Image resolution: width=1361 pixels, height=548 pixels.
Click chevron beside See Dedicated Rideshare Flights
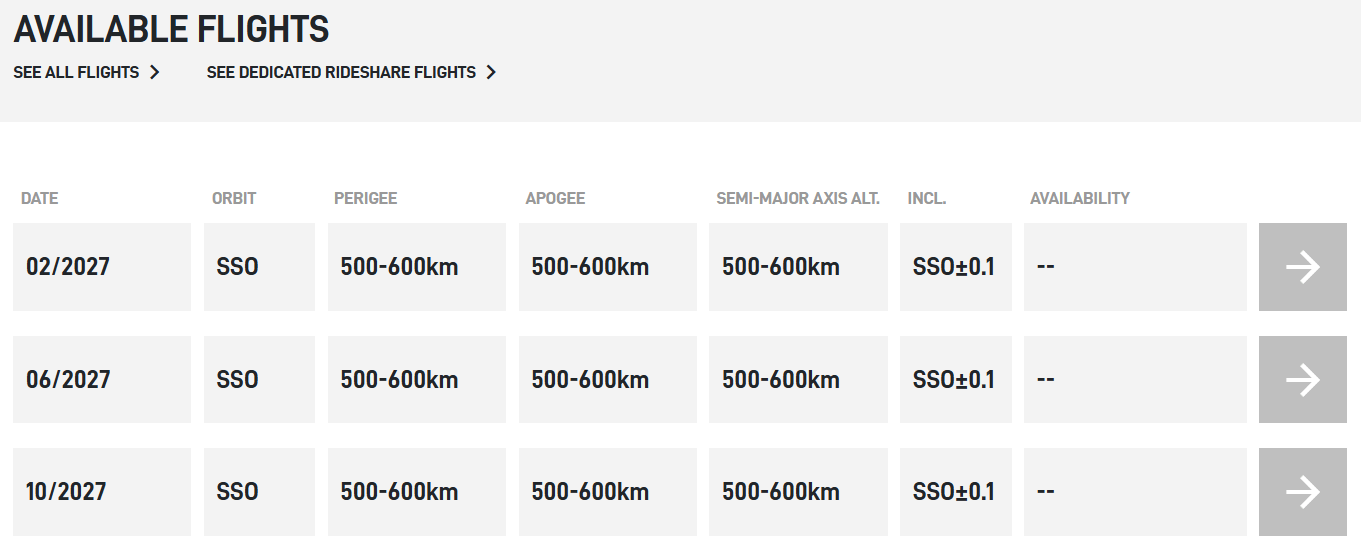click(x=491, y=72)
